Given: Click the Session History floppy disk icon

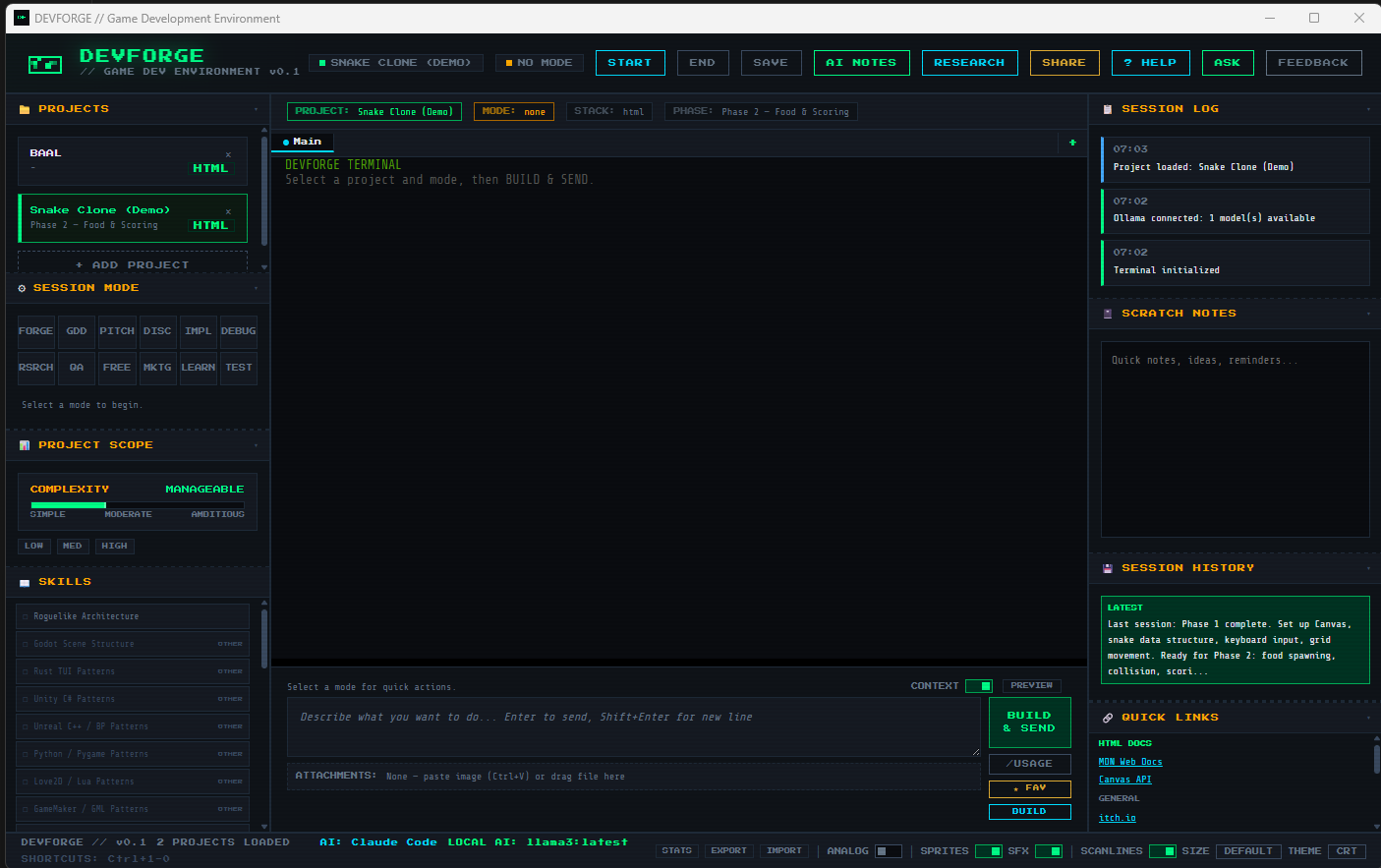Looking at the screenshot, I should pos(1108,568).
